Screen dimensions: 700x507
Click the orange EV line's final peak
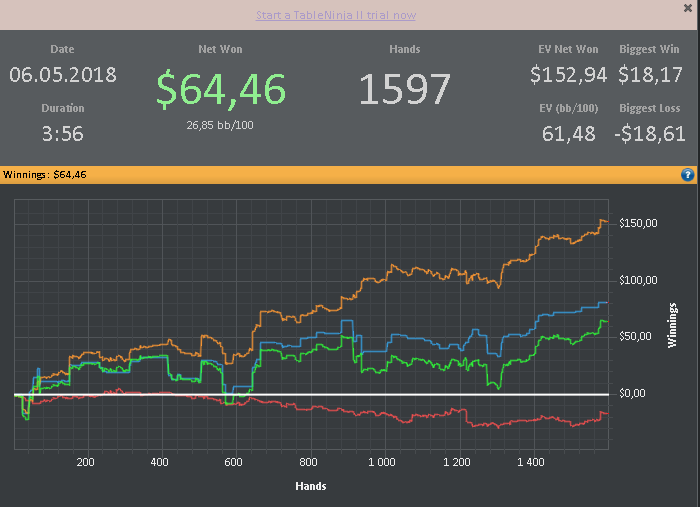tap(603, 220)
